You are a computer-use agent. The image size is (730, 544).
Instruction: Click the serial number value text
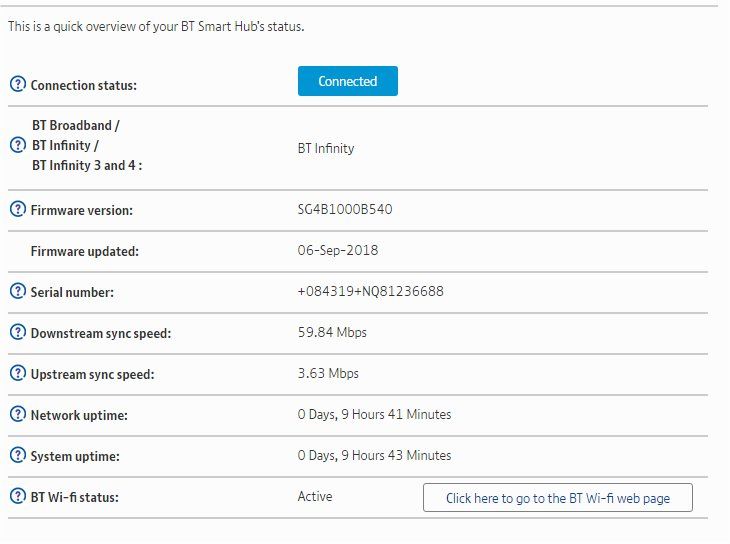[x=370, y=292]
